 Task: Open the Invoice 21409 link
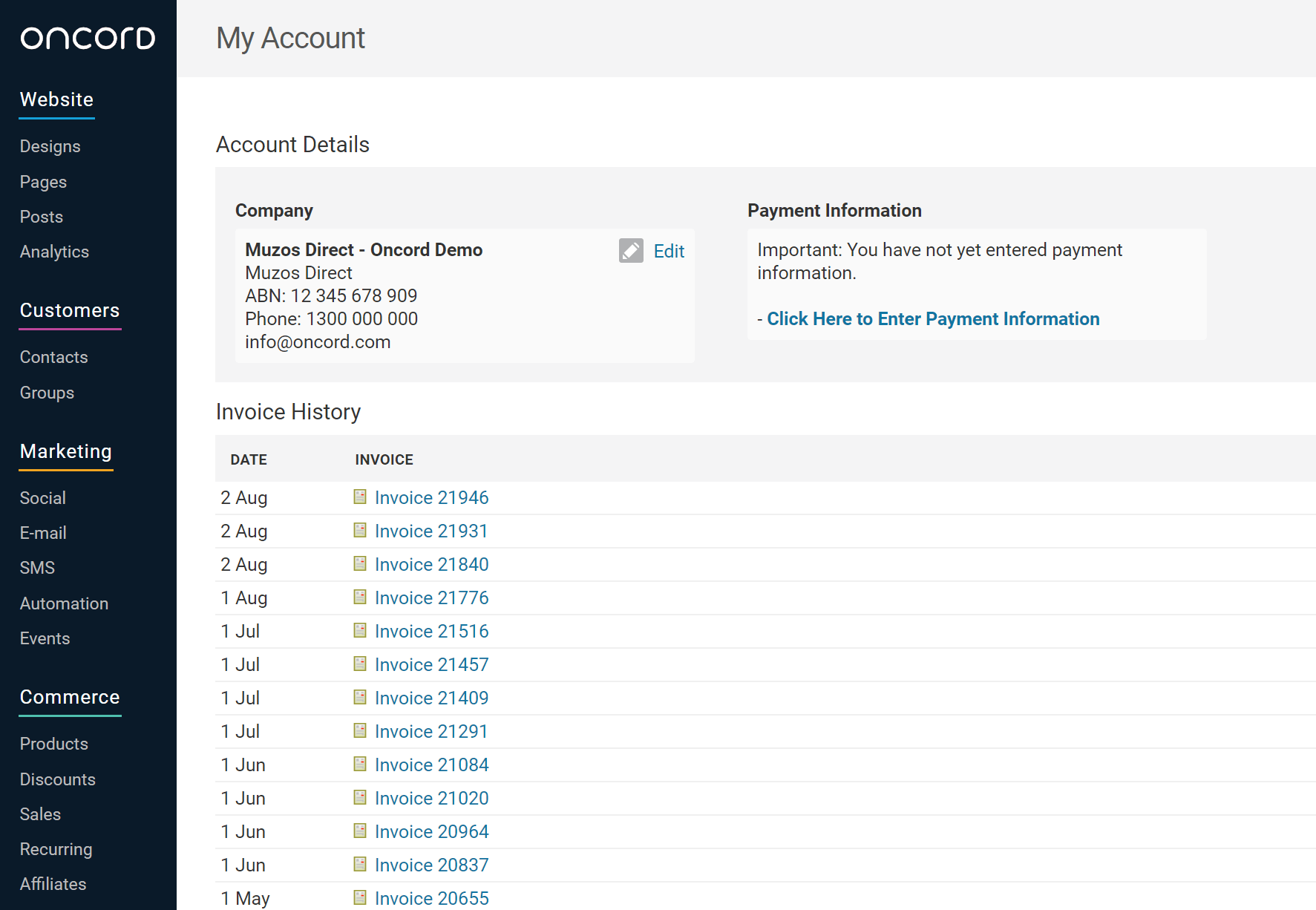[431, 698]
